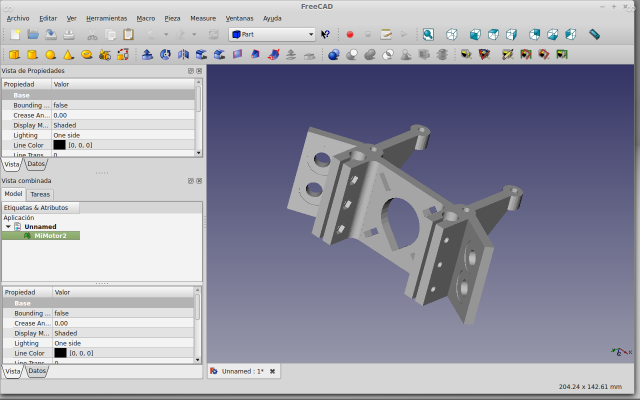Select the Revolve tool
This screenshot has width=640, height=400.
pyautogui.click(x=165, y=55)
